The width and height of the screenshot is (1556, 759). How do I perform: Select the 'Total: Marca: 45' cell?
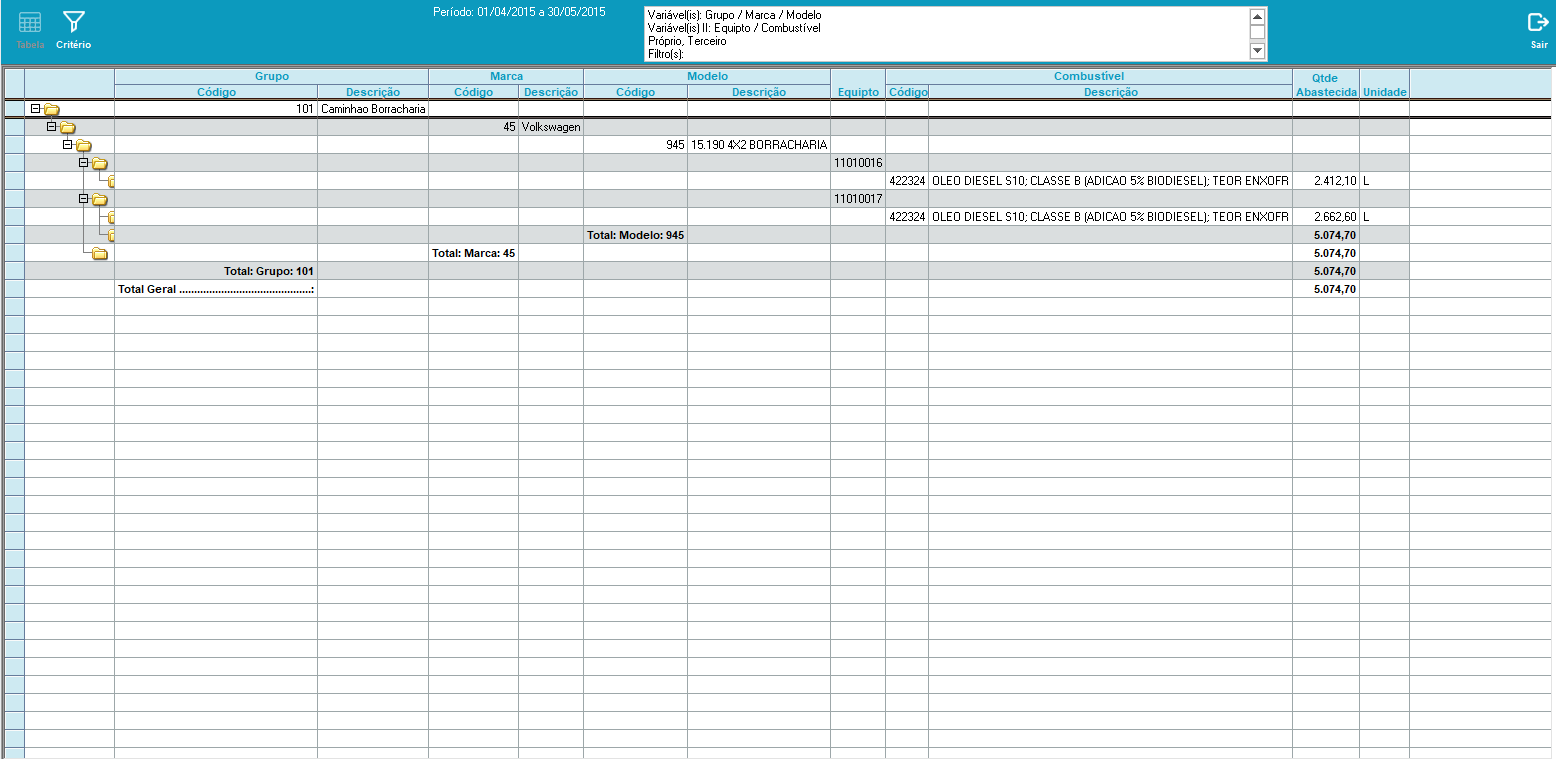(x=474, y=254)
